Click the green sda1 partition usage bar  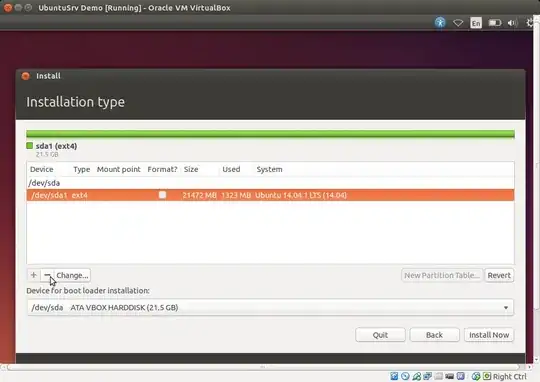pos(270,134)
